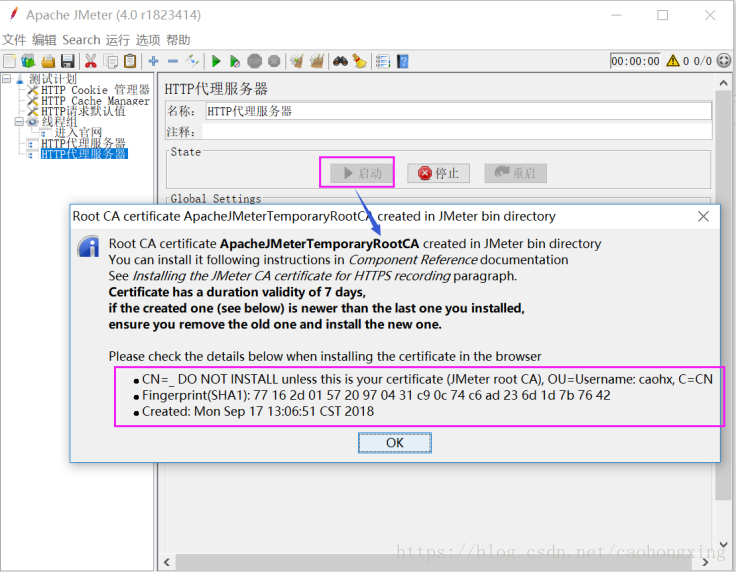Click the horizontal scrollbar left arrow
Screen dimensions: 737x572
167,562
